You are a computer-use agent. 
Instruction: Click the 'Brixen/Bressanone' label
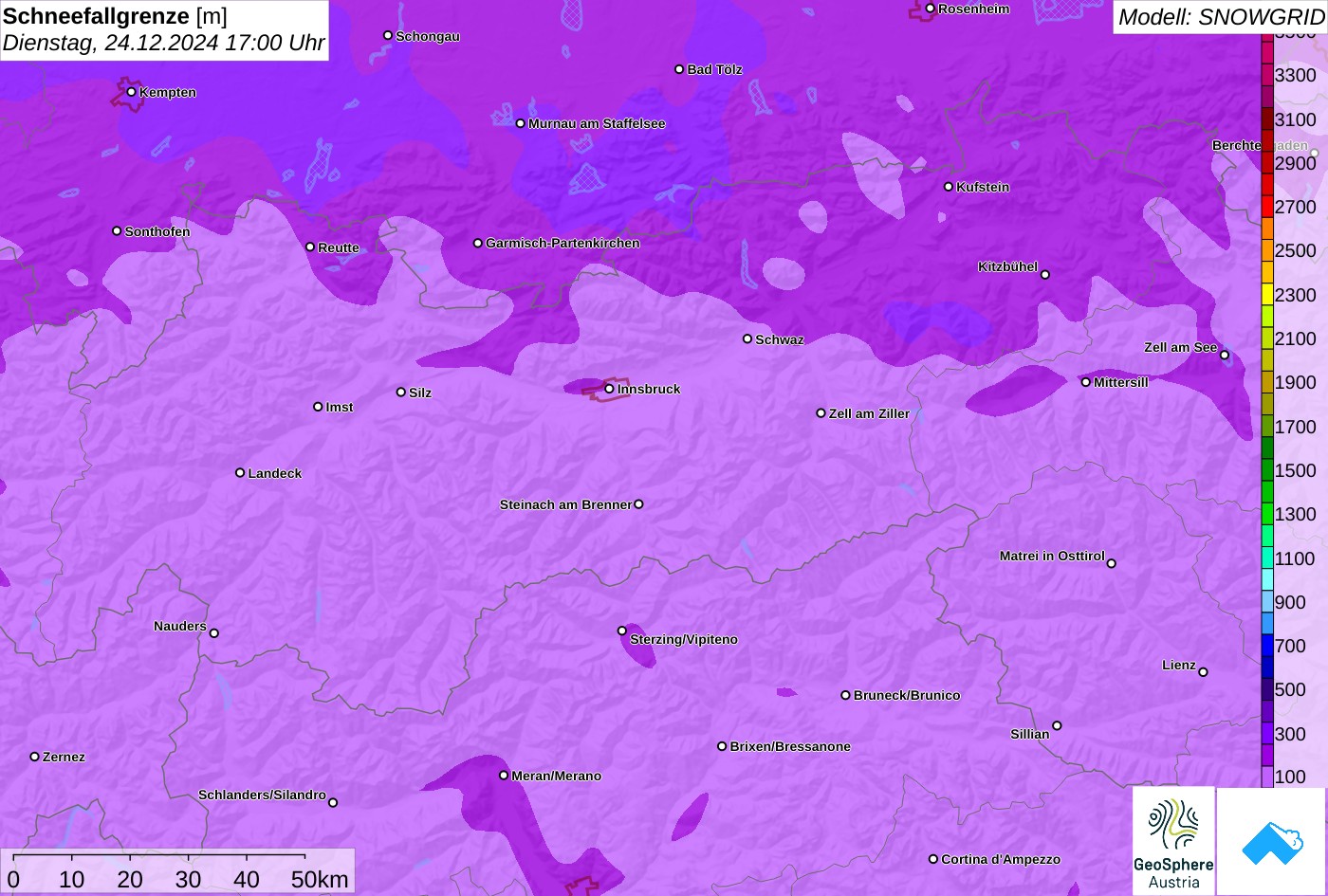[790, 746]
